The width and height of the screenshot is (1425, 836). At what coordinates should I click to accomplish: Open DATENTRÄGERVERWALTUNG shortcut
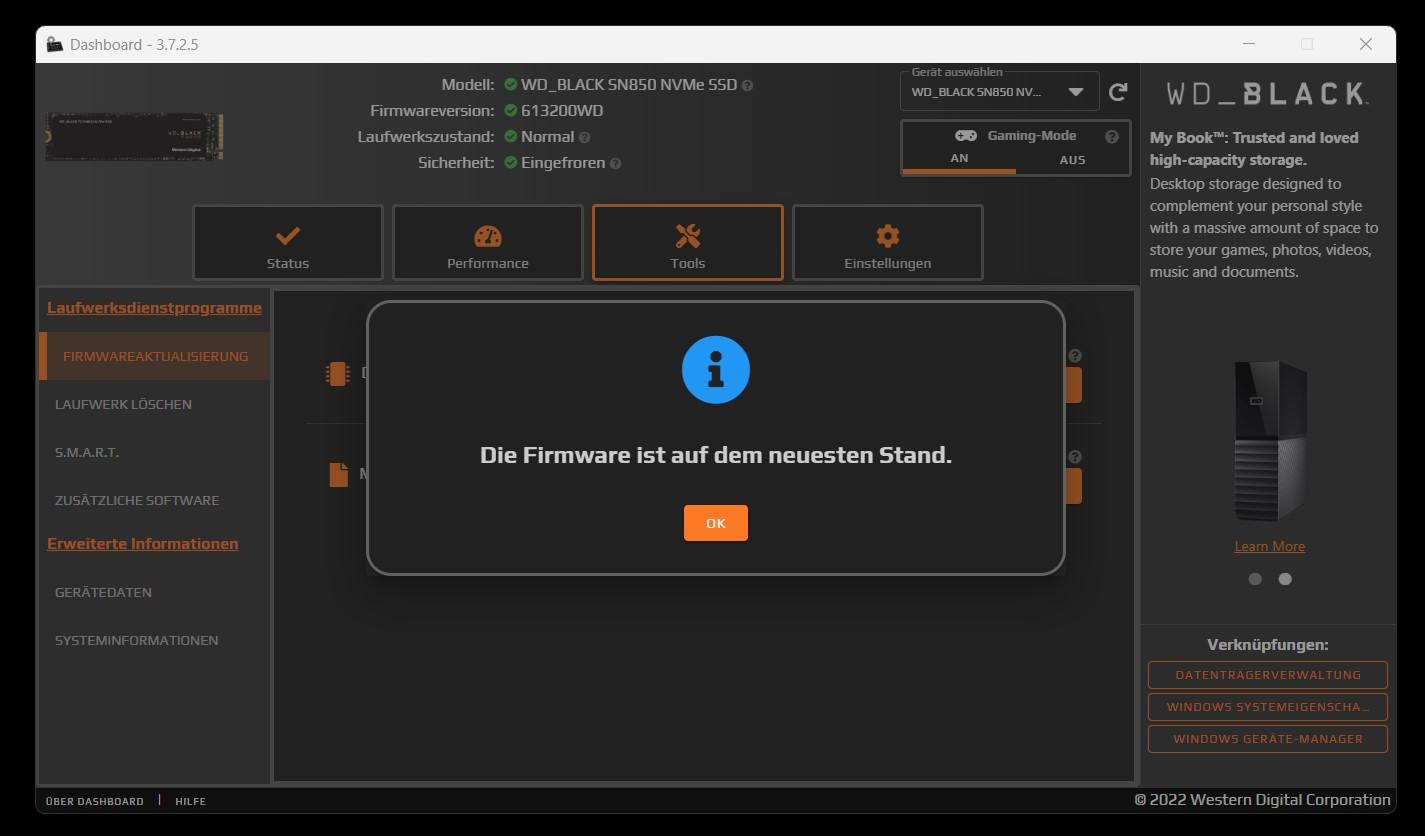(x=1268, y=675)
